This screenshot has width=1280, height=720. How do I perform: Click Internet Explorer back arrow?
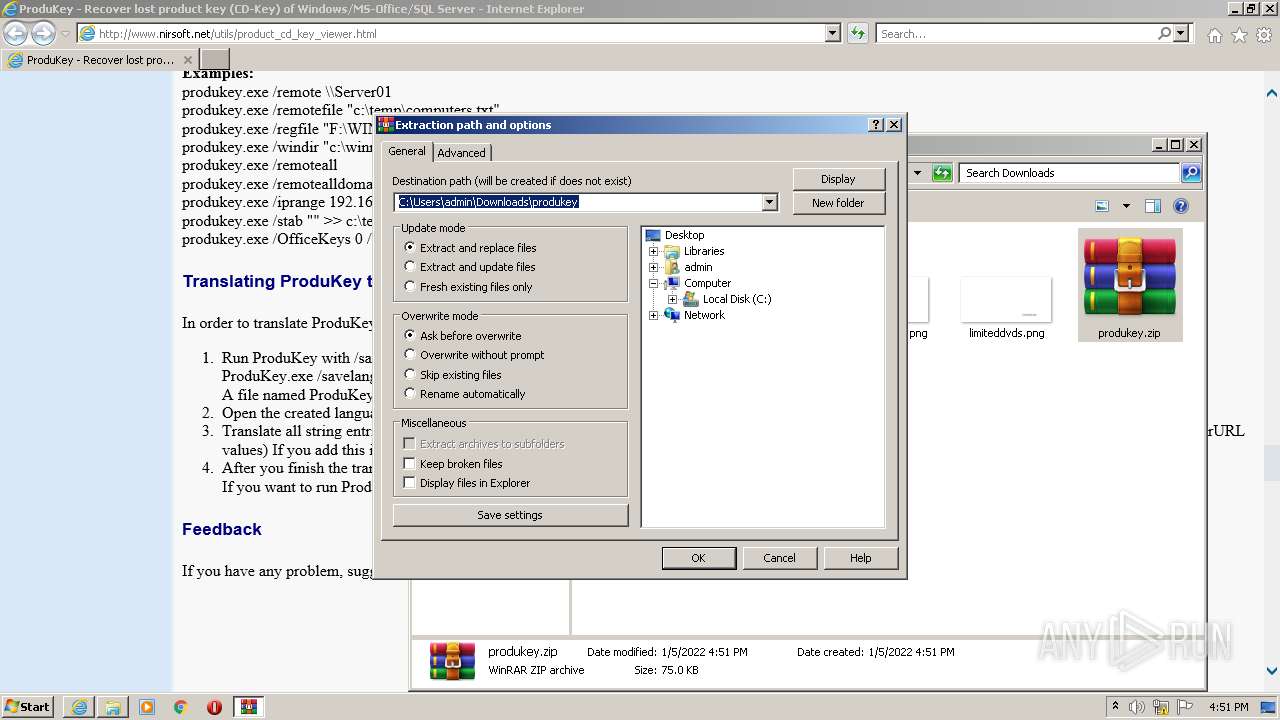coord(16,33)
